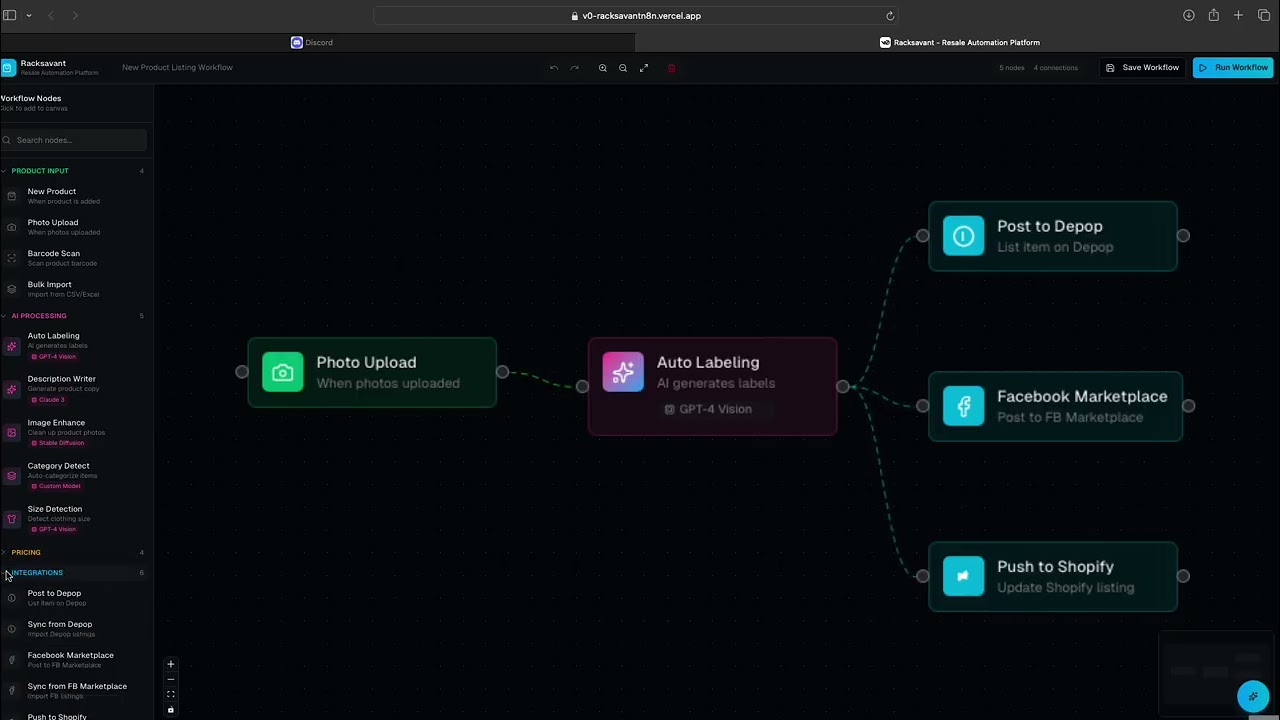Toggle the browser sidebar
The width and height of the screenshot is (1280, 720).
[x=10, y=15]
